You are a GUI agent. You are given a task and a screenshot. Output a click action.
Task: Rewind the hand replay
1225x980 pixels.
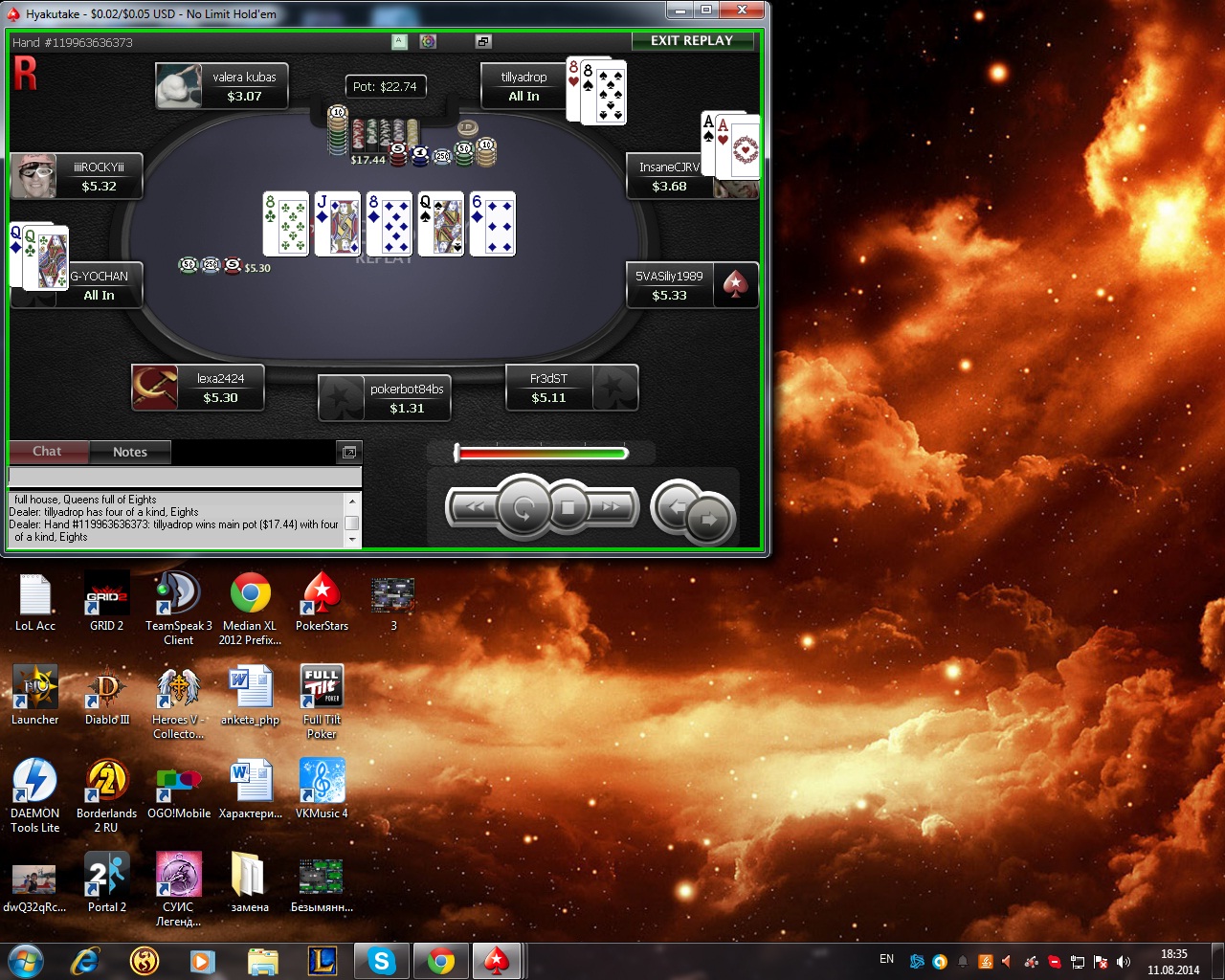[476, 507]
